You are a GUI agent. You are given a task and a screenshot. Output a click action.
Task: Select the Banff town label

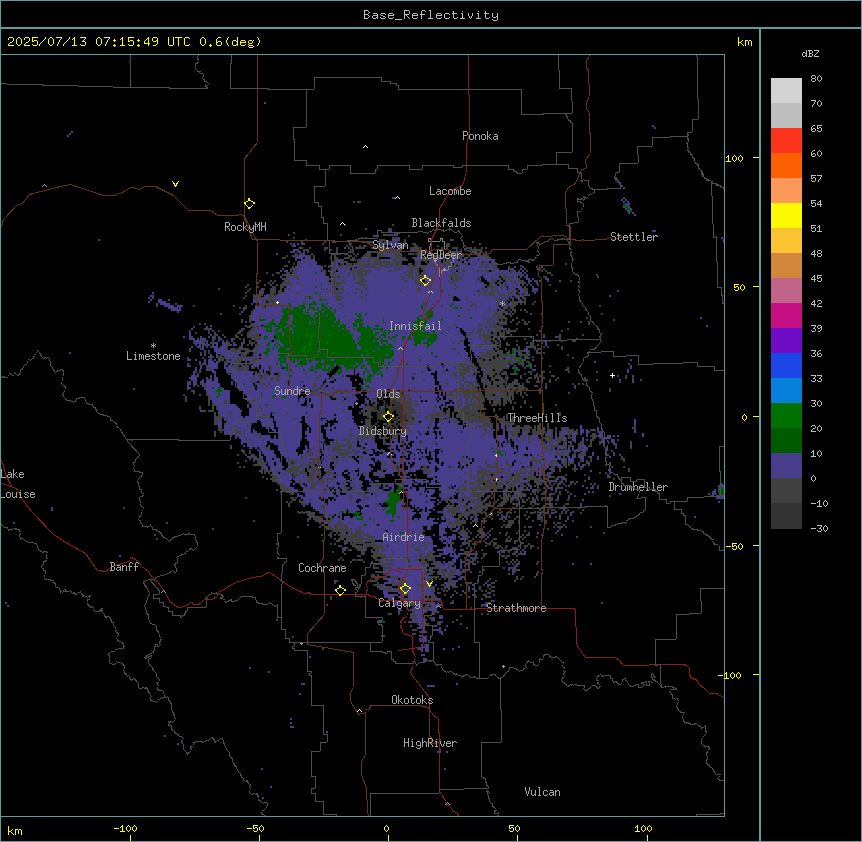(x=124, y=567)
